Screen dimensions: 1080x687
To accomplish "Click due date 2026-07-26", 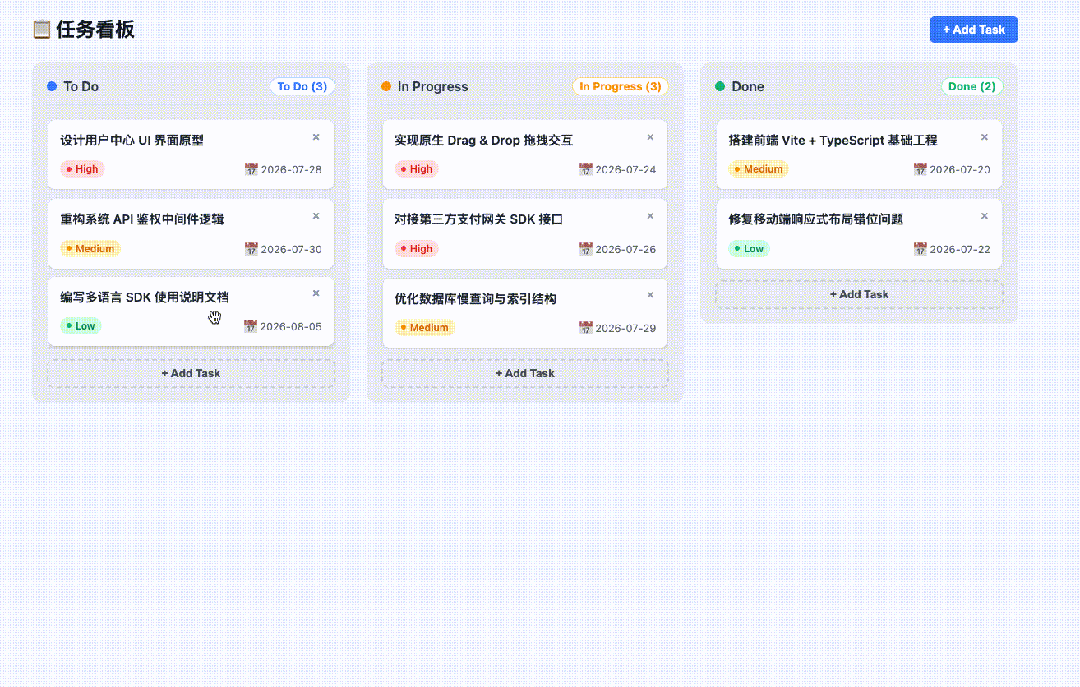I will (x=625, y=249).
